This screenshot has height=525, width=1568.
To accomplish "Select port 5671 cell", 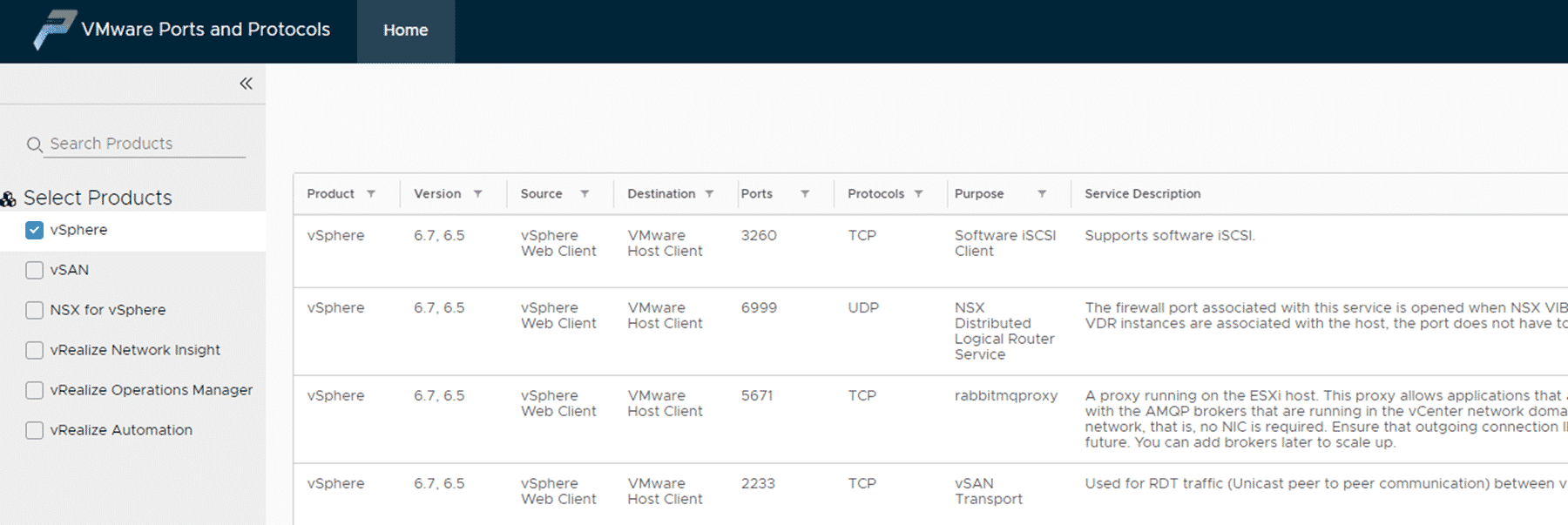I will coord(757,396).
